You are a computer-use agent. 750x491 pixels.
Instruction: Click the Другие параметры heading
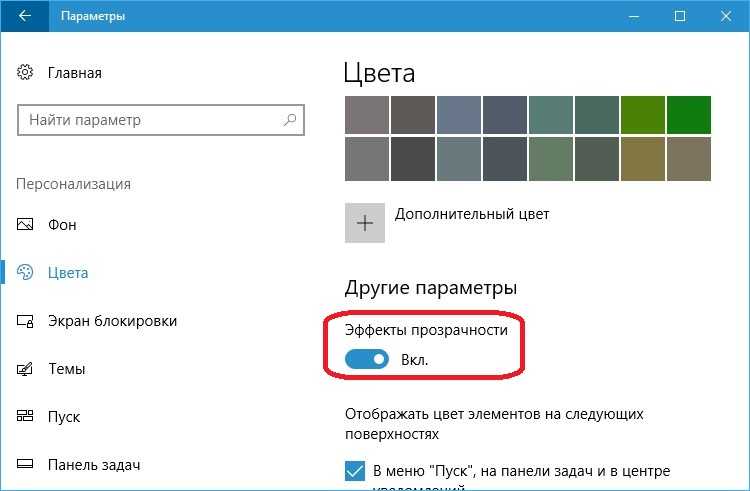pos(430,288)
